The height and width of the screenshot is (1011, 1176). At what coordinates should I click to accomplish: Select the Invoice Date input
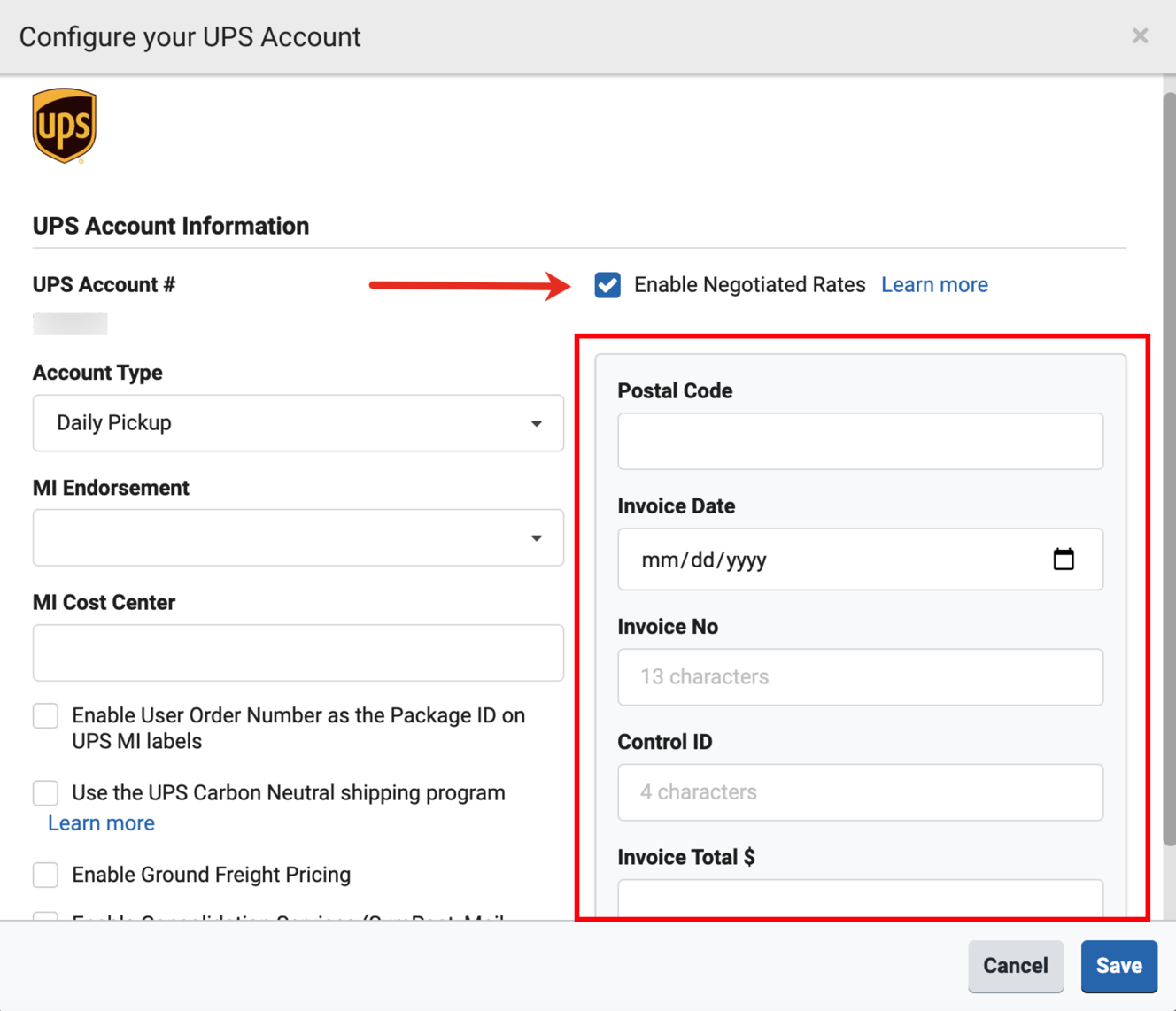861,560
